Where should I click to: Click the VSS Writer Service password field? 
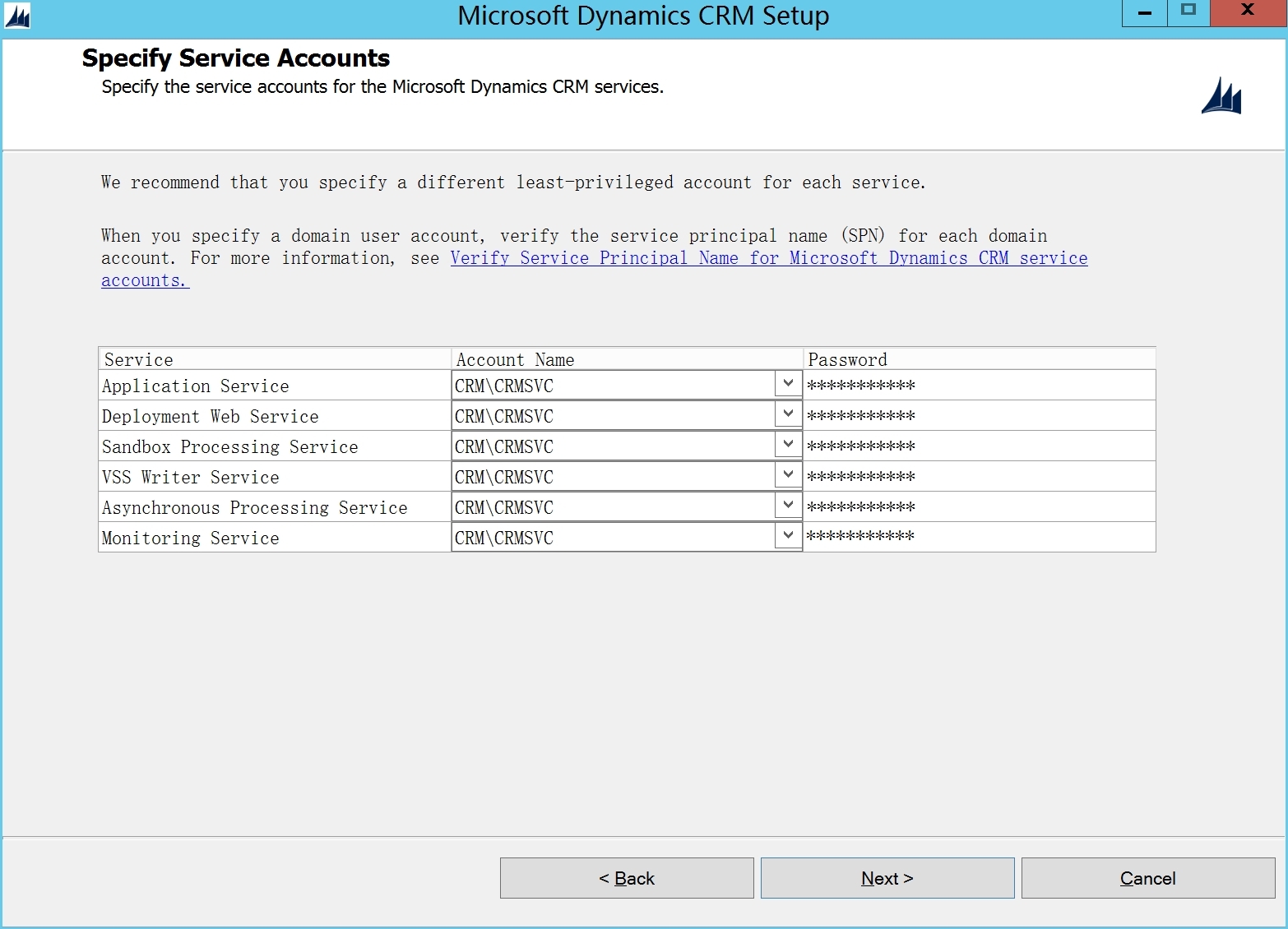pos(979,476)
